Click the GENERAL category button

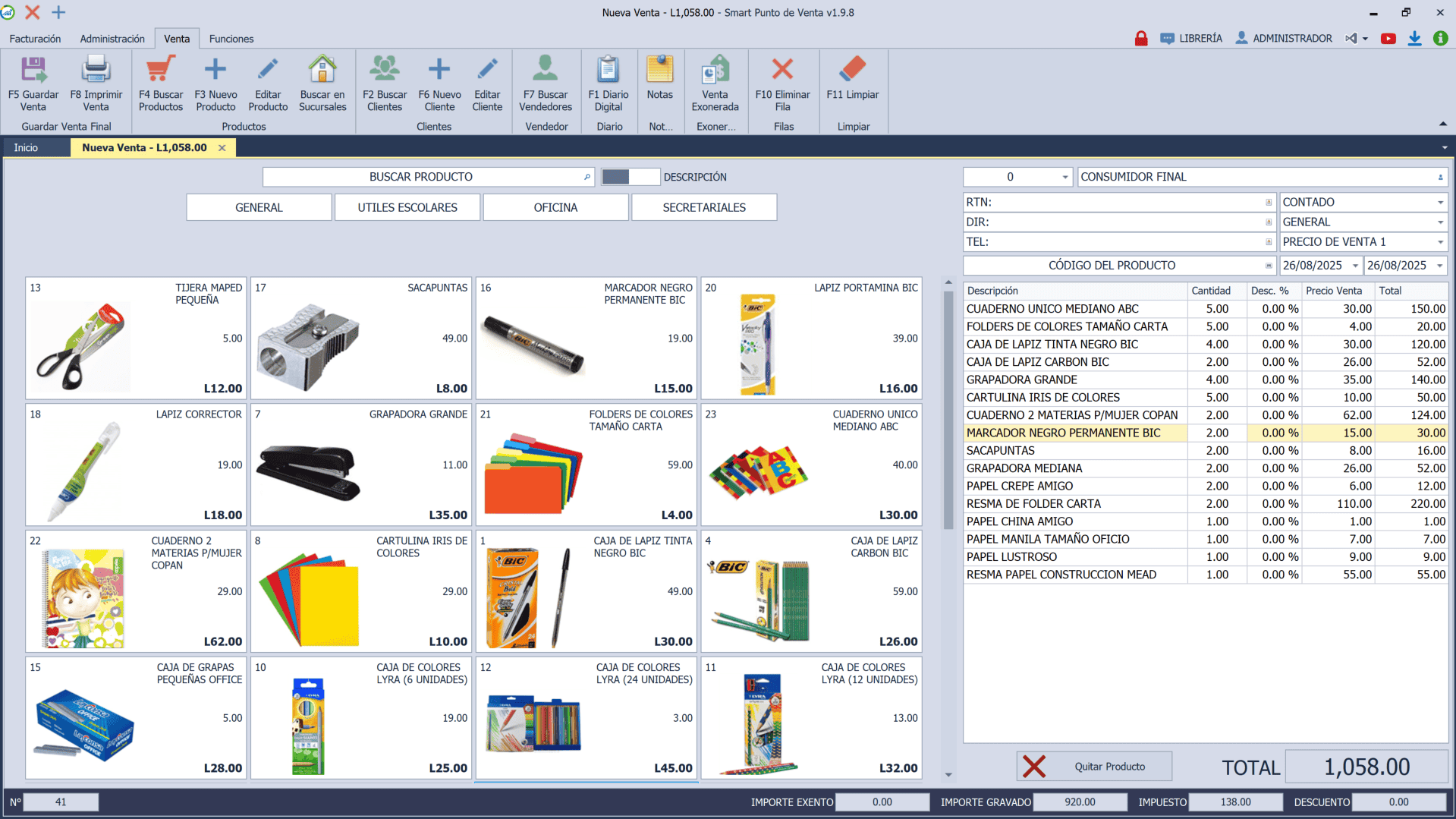[259, 207]
